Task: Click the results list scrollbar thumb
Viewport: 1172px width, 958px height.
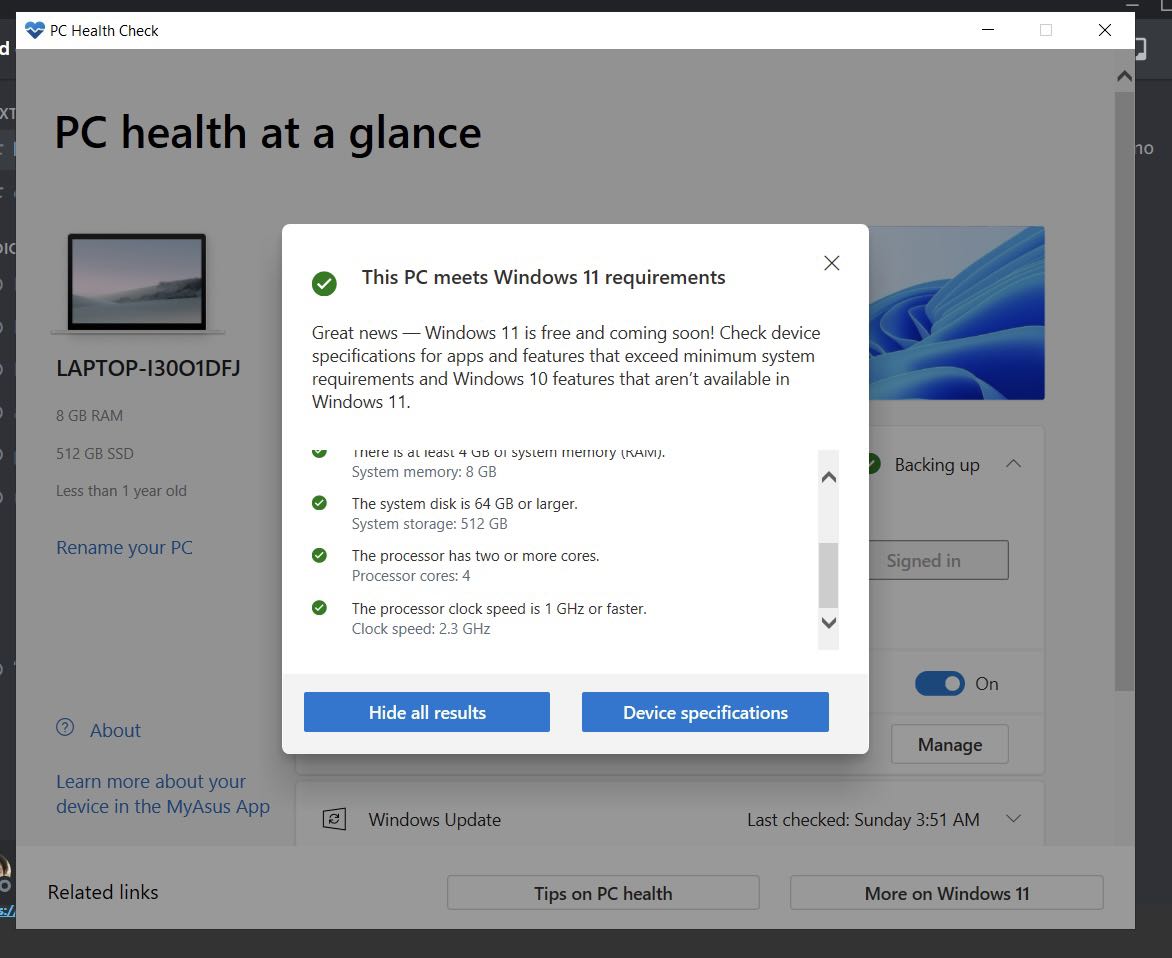Action: (x=828, y=575)
